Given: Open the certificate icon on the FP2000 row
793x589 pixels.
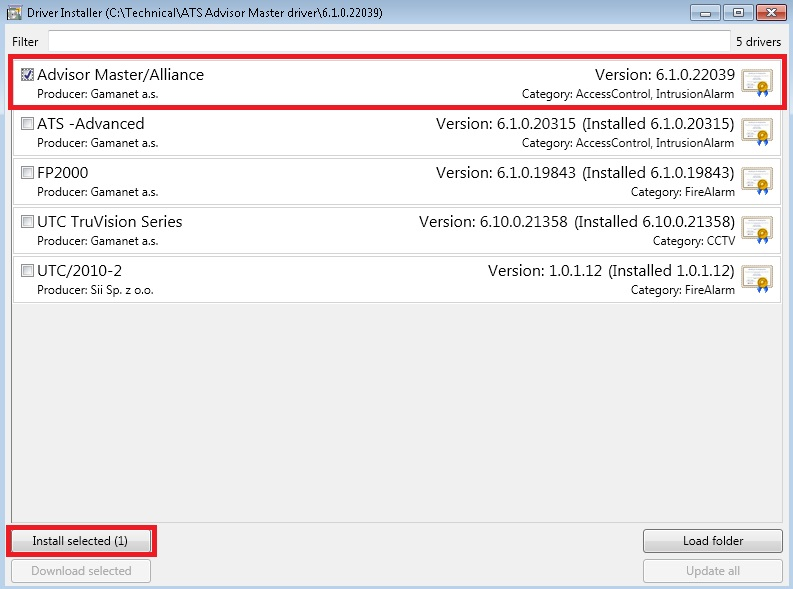Looking at the screenshot, I should [757, 182].
